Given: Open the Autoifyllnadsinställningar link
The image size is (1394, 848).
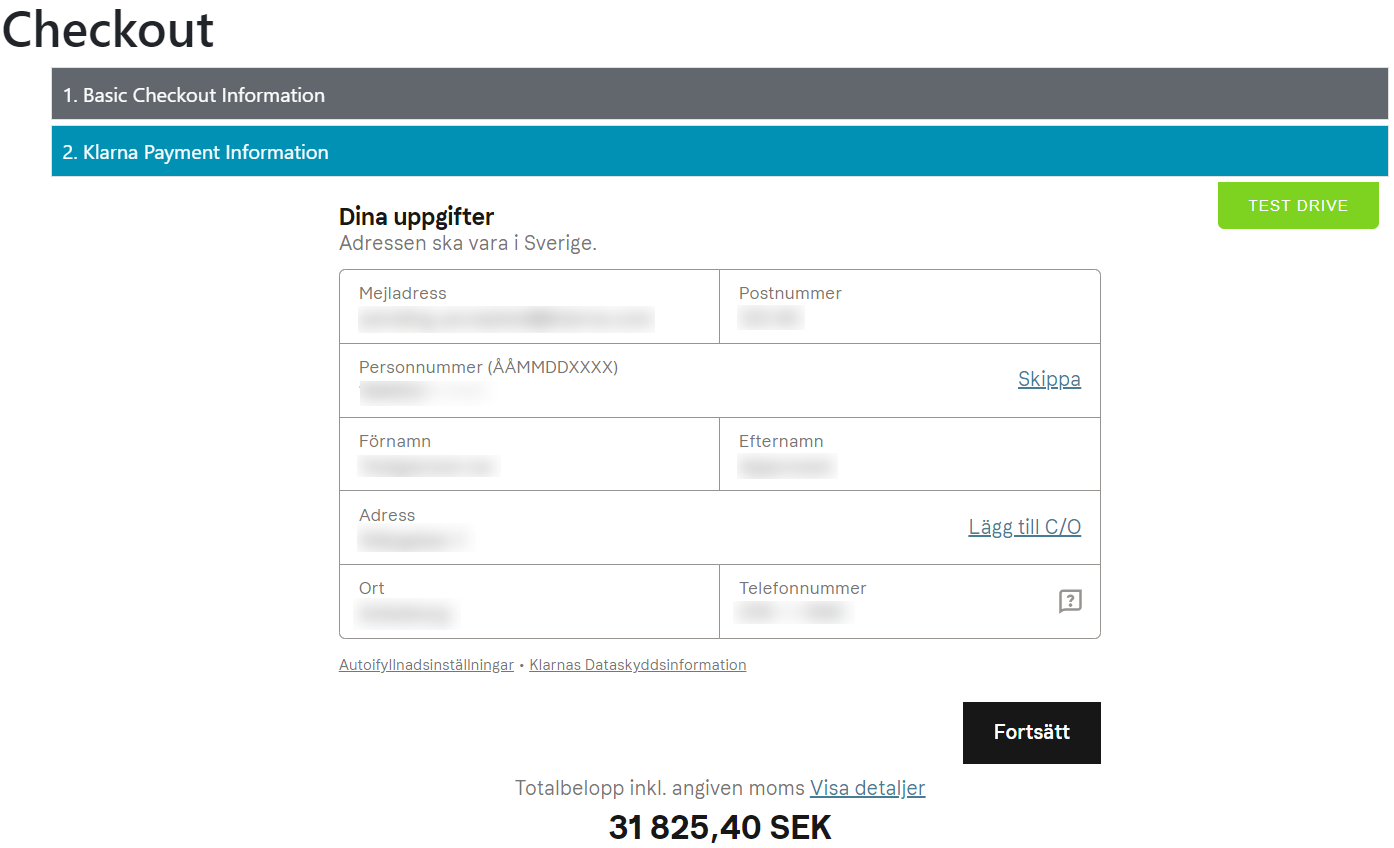Looking at the screenshot, I should pyautogui.click(x=426, y=665).
